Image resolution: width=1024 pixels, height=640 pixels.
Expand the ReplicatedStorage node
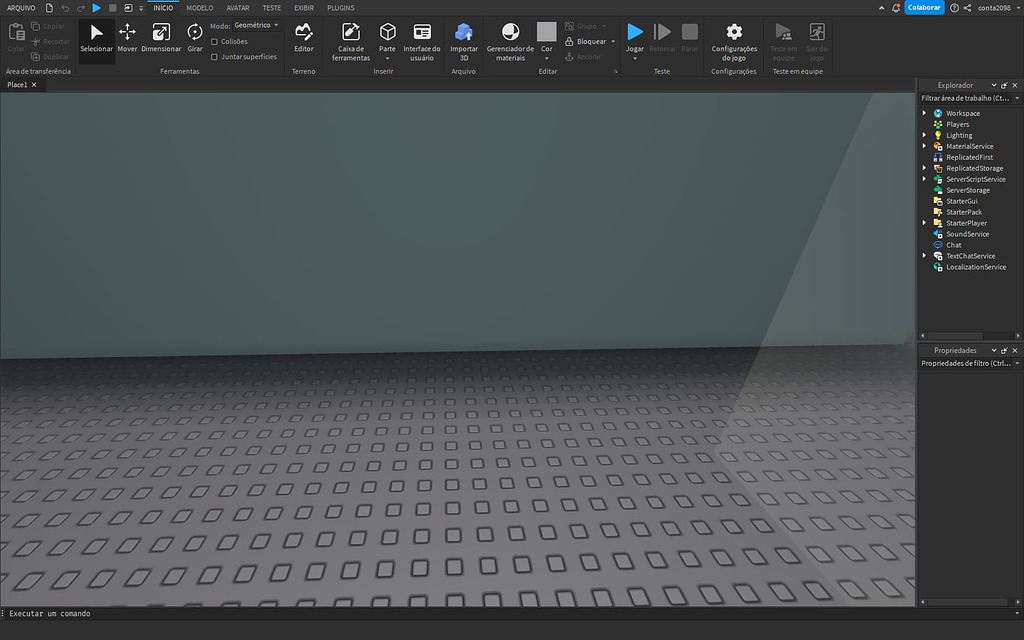click(923, 167)
